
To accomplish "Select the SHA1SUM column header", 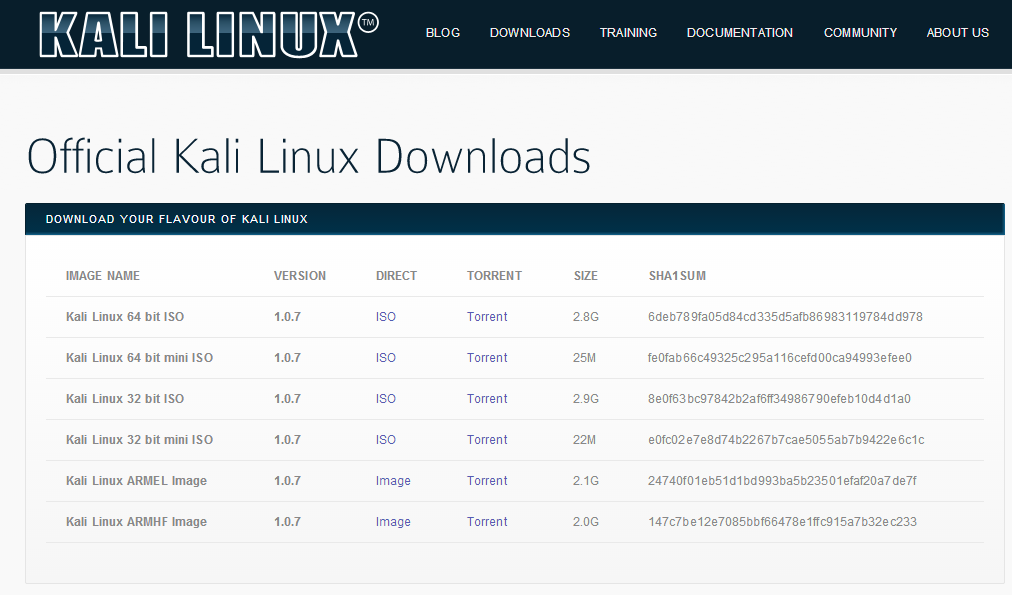I will (x=677, y=276).
